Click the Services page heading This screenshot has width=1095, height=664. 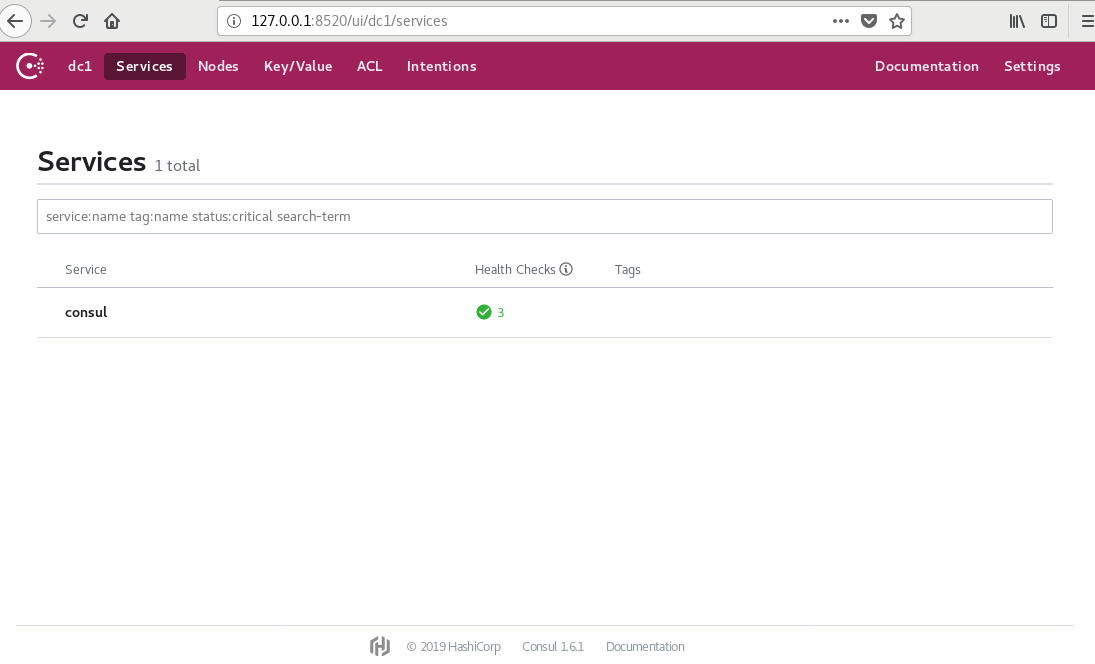pos(91,161)
